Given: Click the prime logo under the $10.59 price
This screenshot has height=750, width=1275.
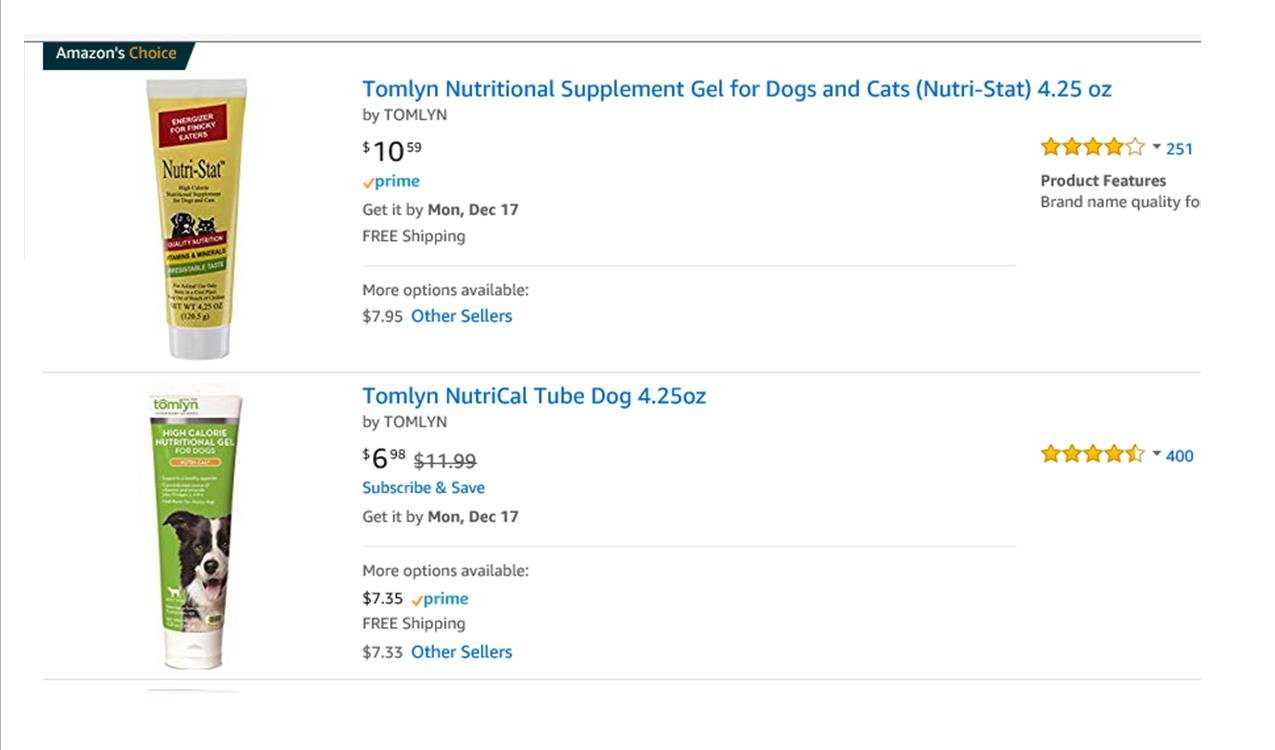Looking at the screenshot, I should coord(391,182).
